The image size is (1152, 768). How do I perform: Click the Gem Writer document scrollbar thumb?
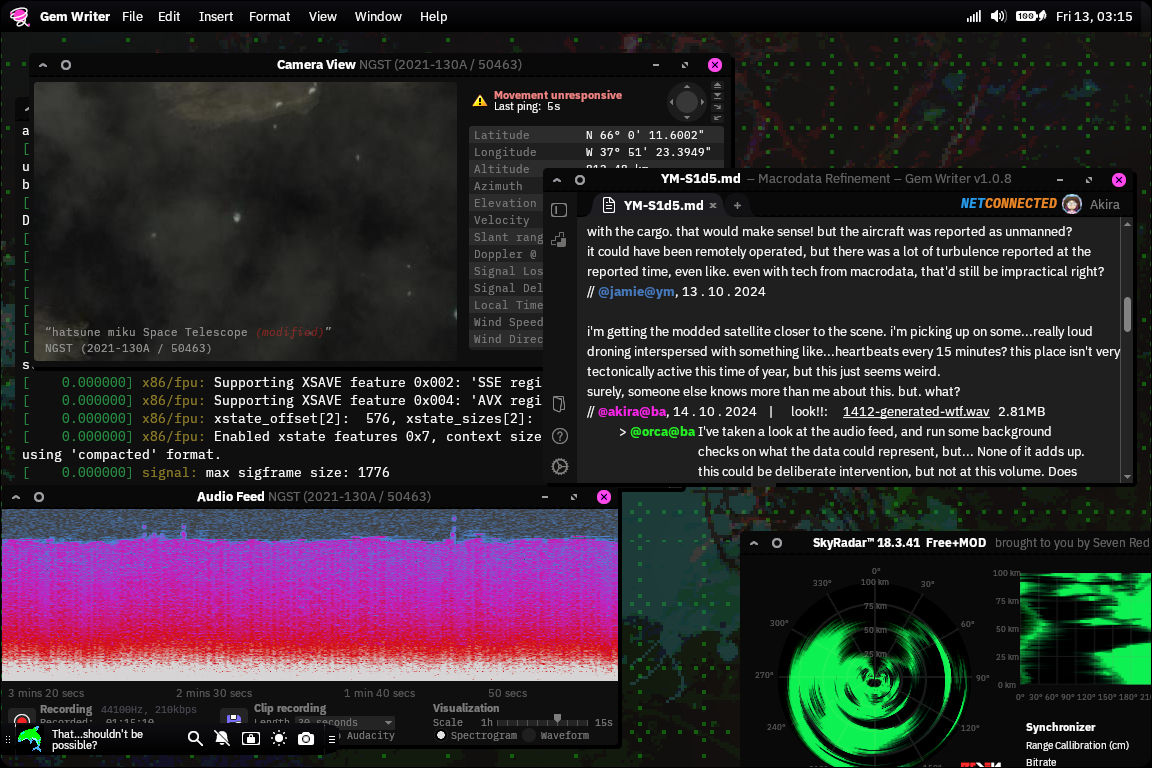pyautogui.click(x=1128, y=314)
